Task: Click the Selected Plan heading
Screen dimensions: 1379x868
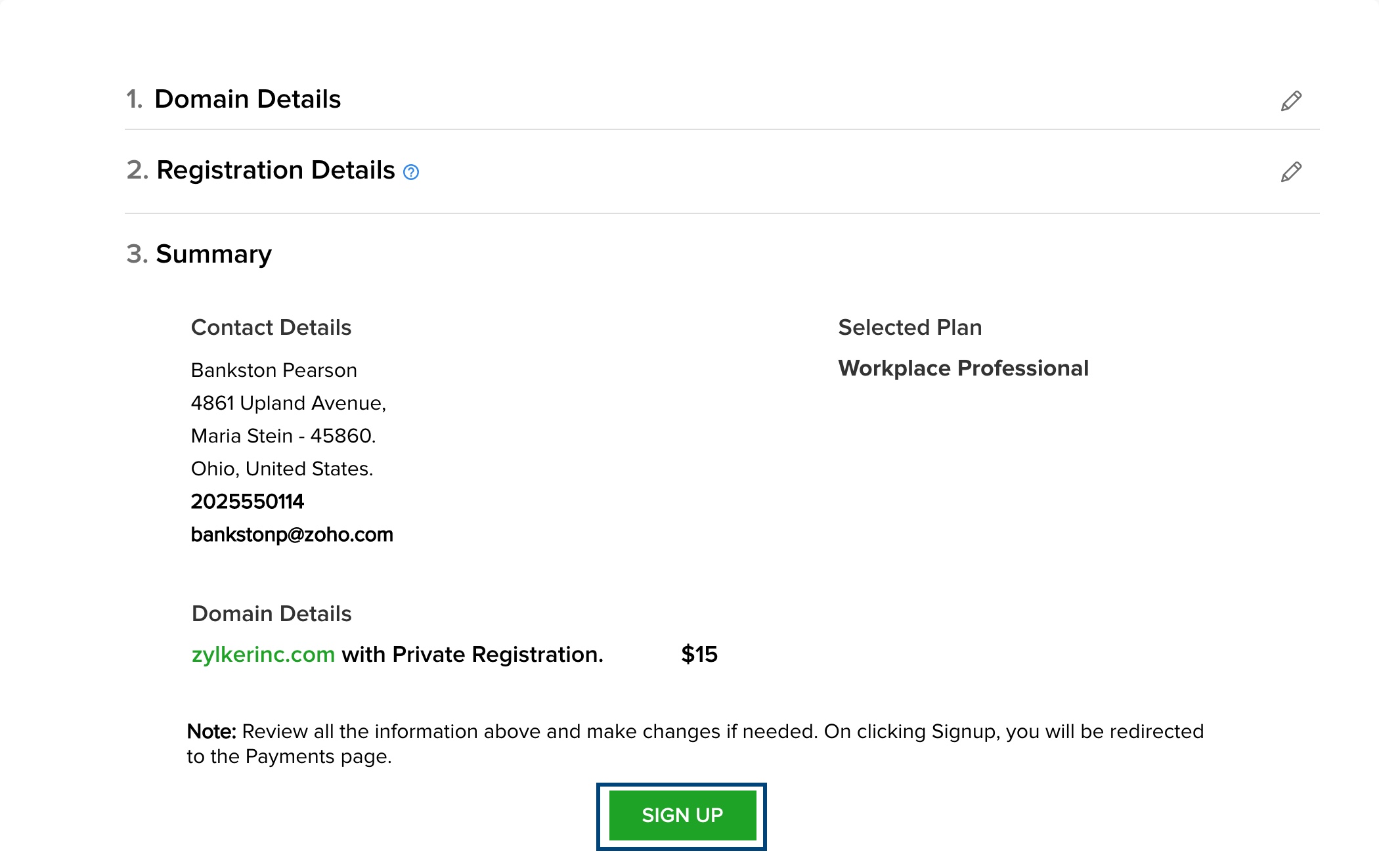Action: [909, 328]
